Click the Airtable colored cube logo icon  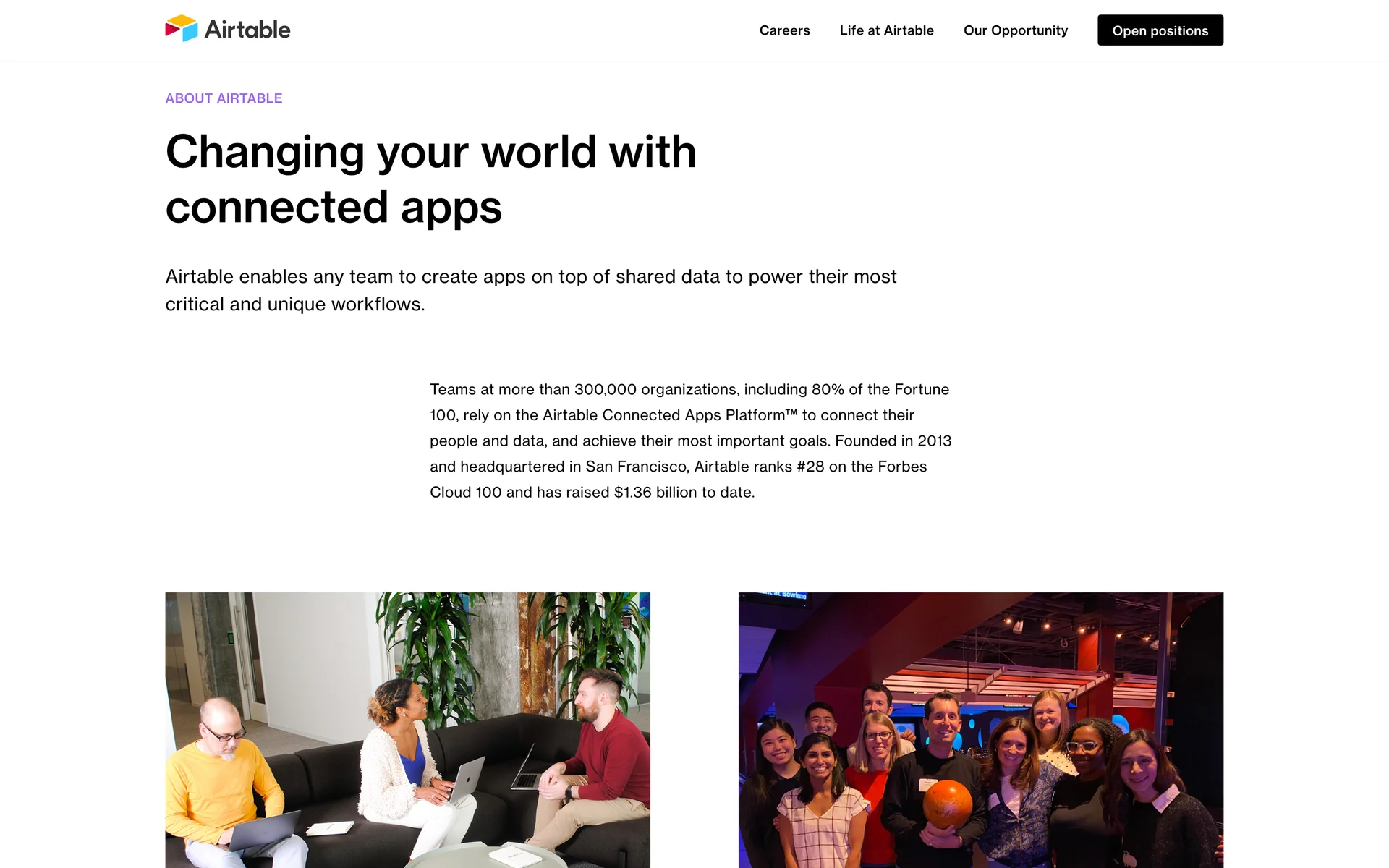pos(182,28)
